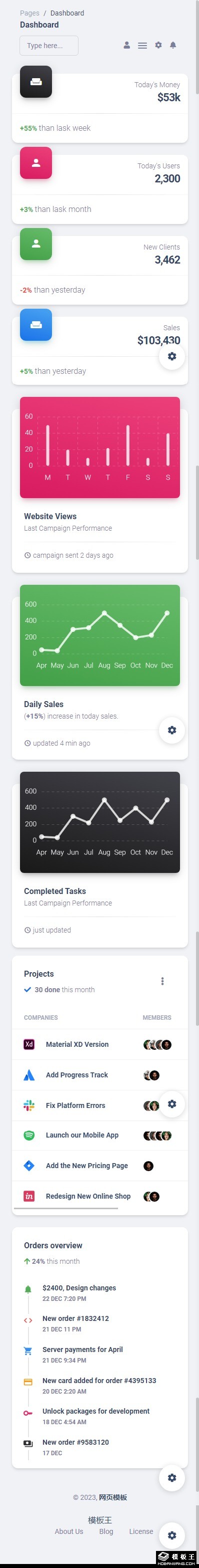Click the settings gear in top navbar
The height and width of the screenshot is (1568, 199).
point(158,45)
